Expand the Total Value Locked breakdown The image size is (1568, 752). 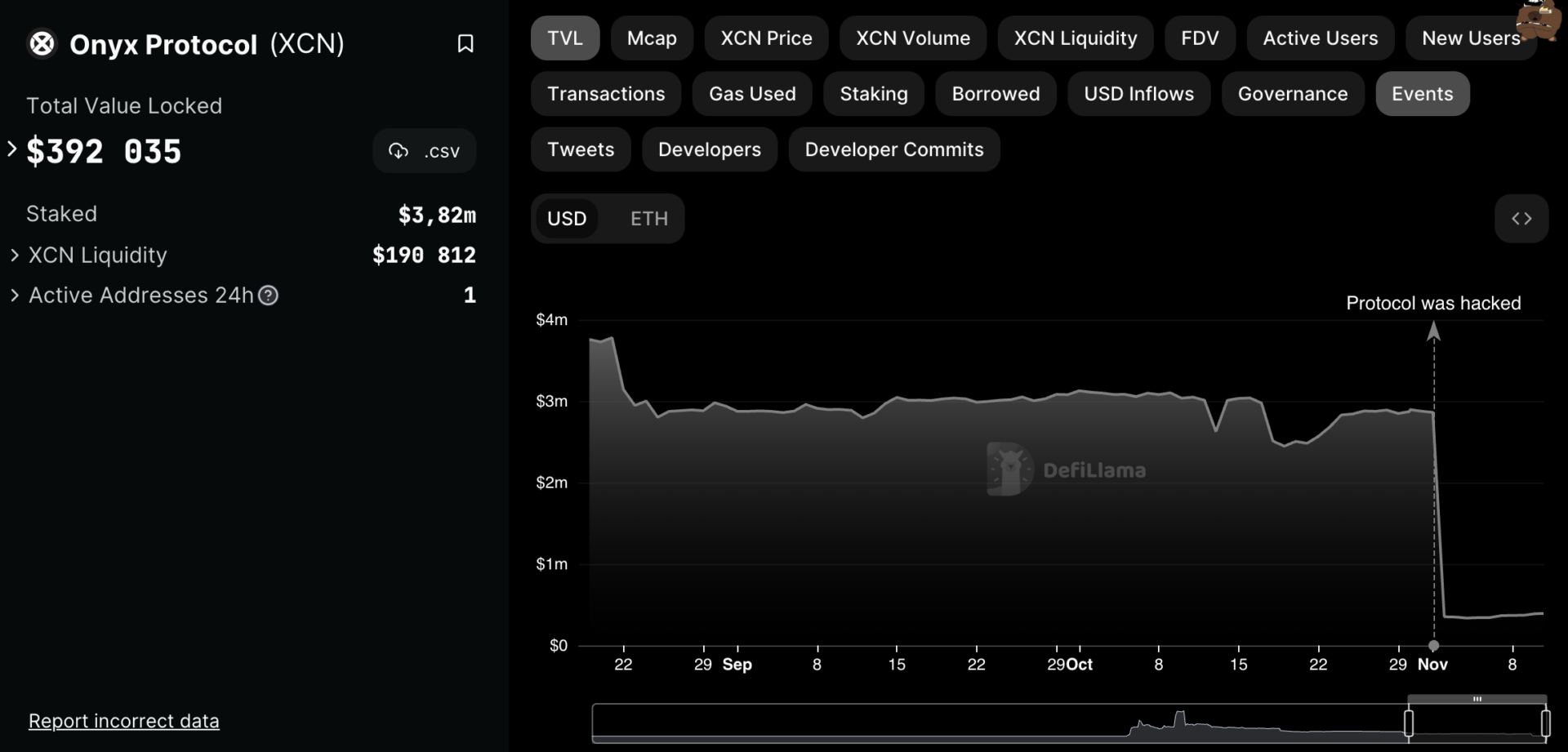tap(12, 149)
